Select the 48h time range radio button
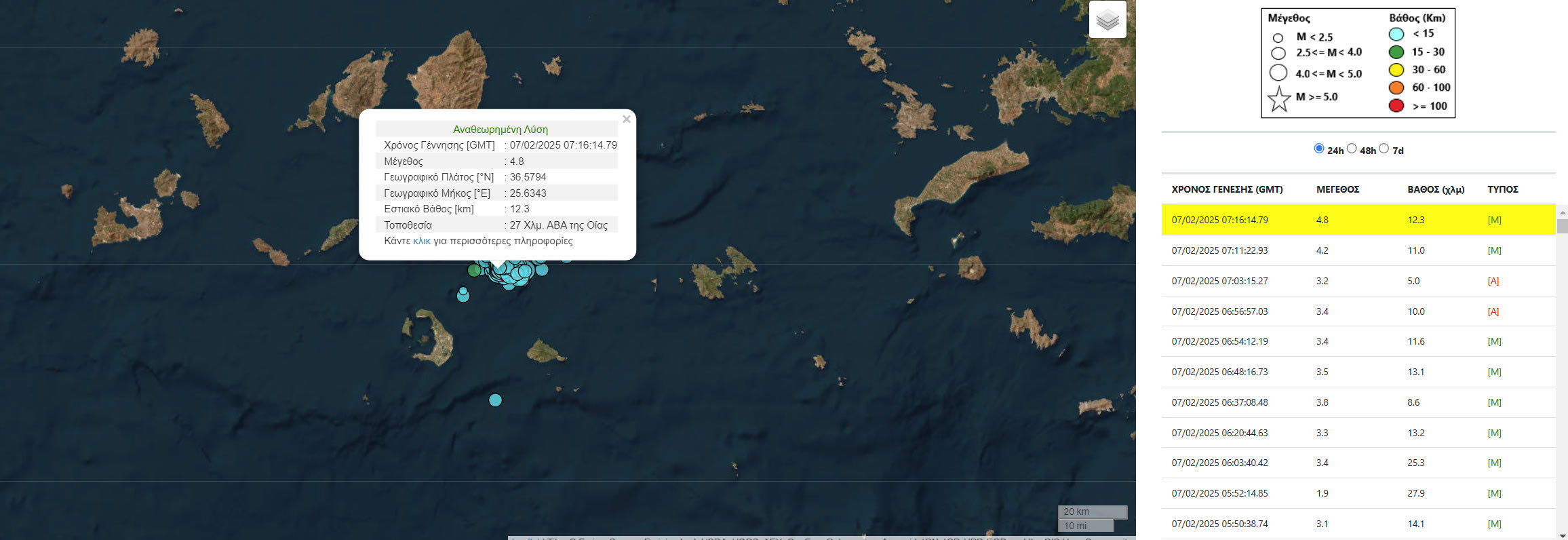The width and height of the screenshot is (1568, 540). tap(1351, 149)
